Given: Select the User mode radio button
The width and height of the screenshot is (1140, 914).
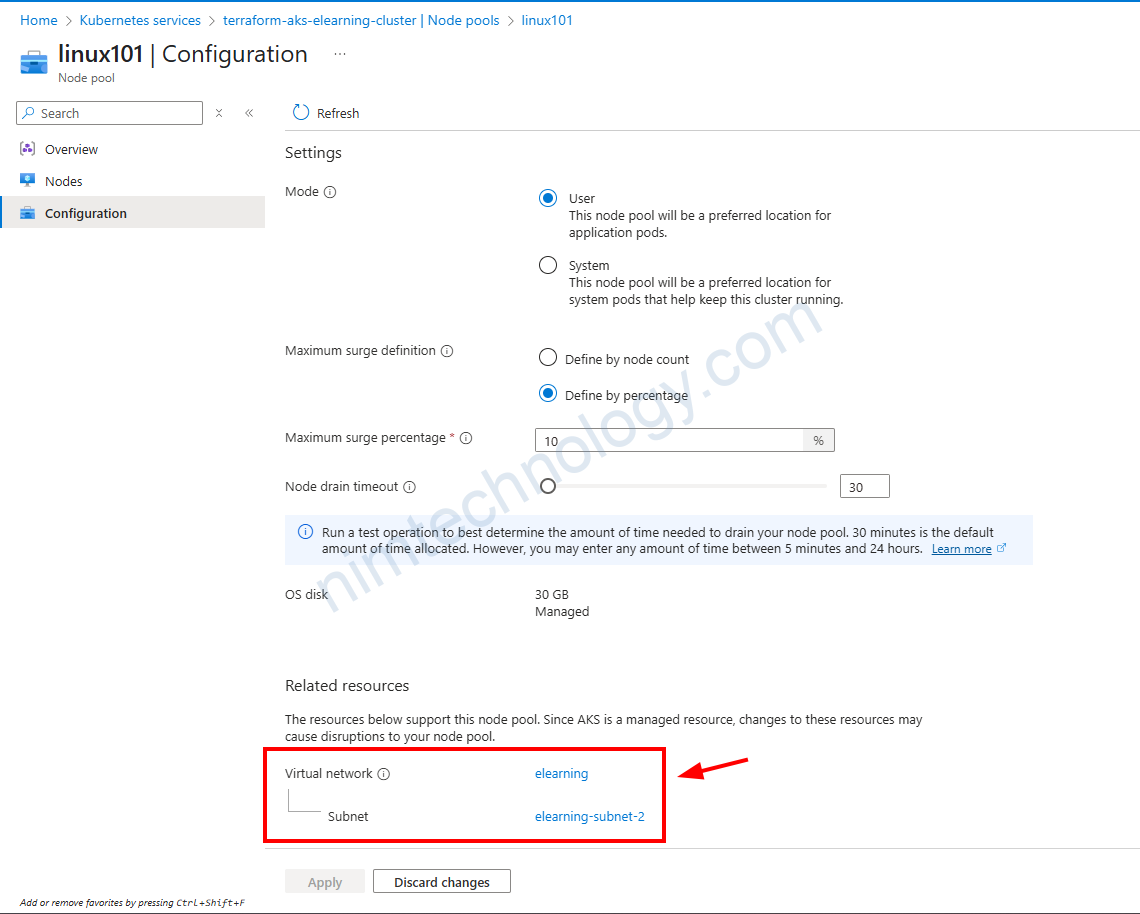Looking at the screenshot, I should [x=548, y=198].
